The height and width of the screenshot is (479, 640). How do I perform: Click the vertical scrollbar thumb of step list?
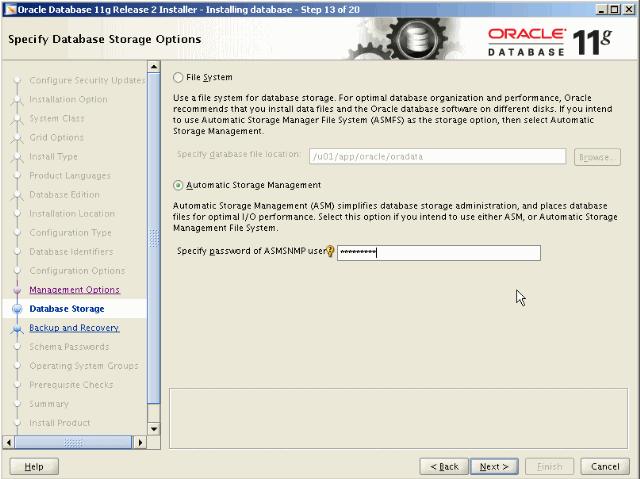click(154, 238)
